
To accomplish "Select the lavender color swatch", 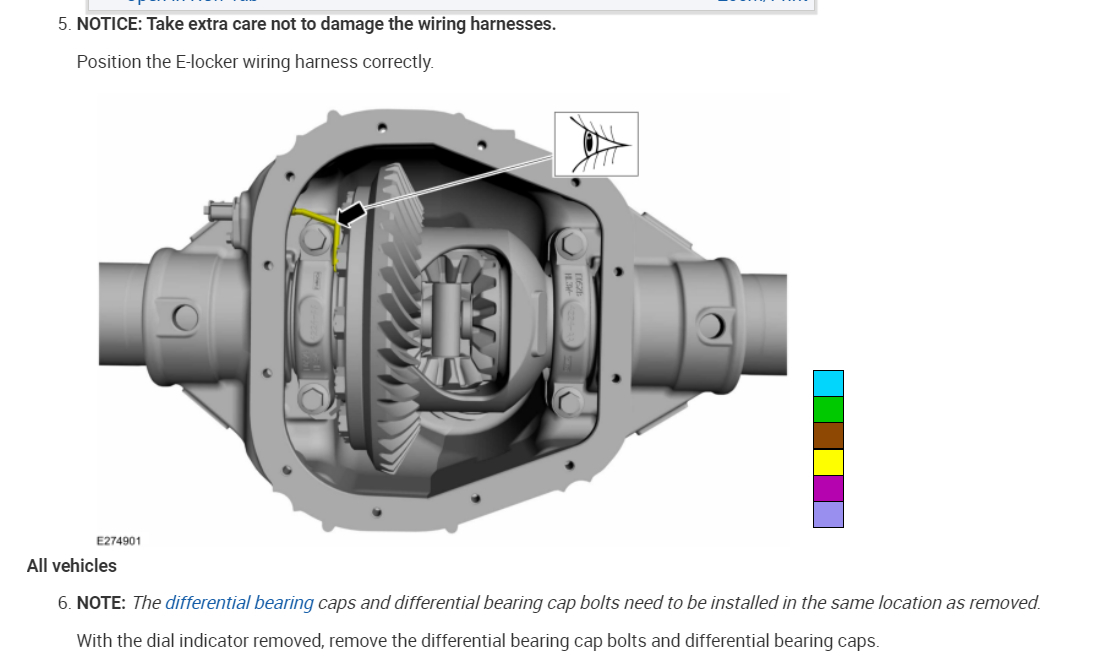I will 828,515.
